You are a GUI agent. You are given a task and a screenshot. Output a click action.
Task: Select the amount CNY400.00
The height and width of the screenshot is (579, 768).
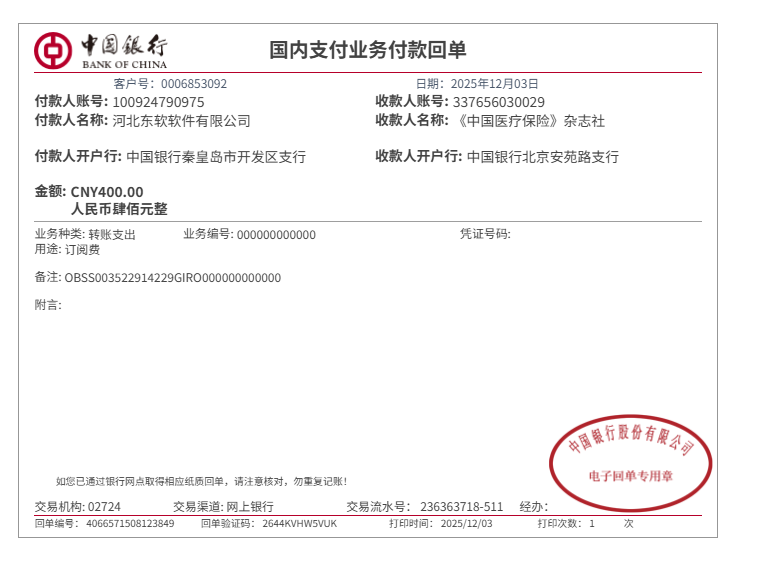coord(107,192)
